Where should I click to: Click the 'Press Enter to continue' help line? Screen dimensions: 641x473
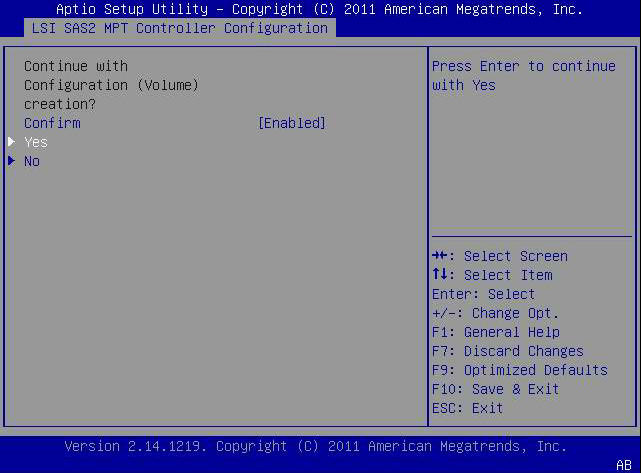[x=524, y=66]
